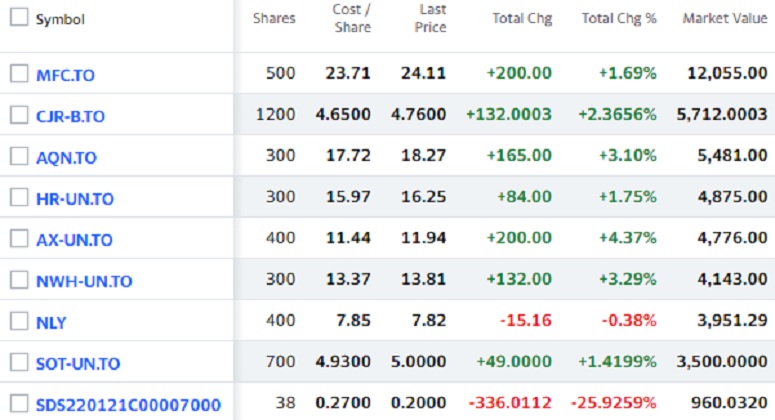Select the +165.00 total change cell
The height and width of the screenshot is (420, 775).
pyautogui.click(x=518, y=156)
